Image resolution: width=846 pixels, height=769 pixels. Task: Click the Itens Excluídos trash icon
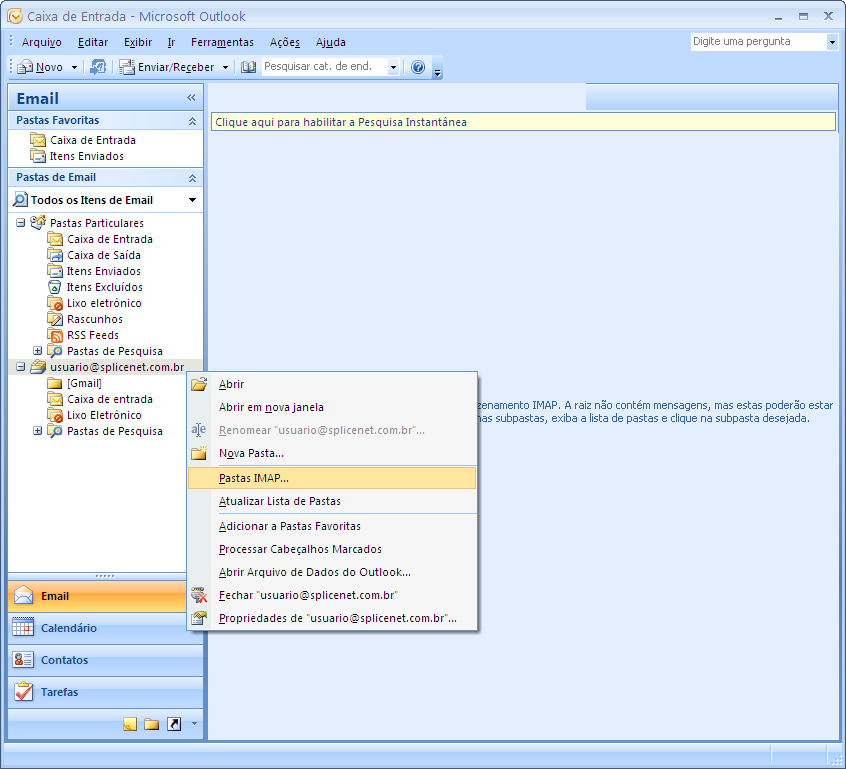coord(54,287)
